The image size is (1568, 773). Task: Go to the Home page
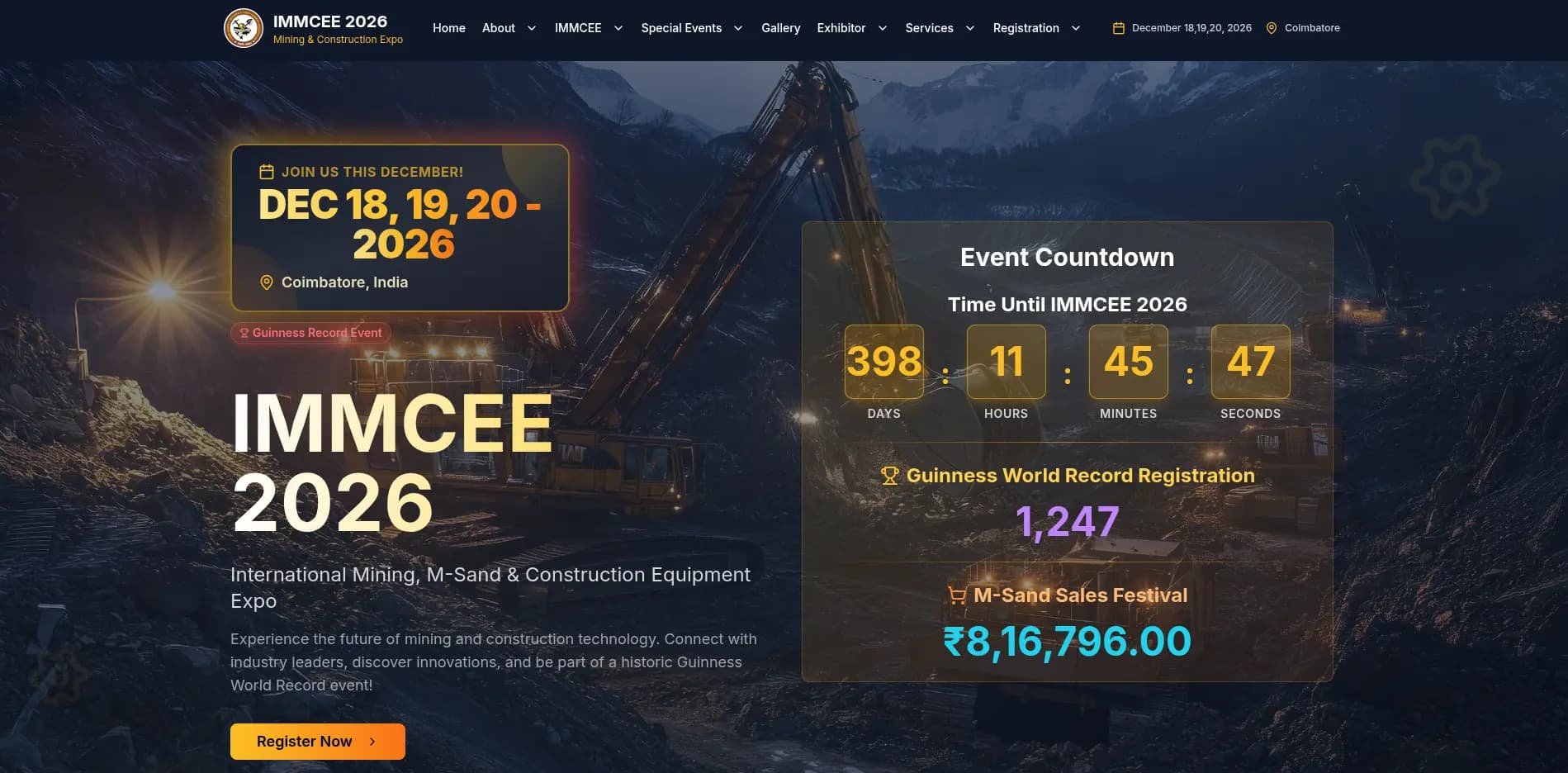click(448, 28)
